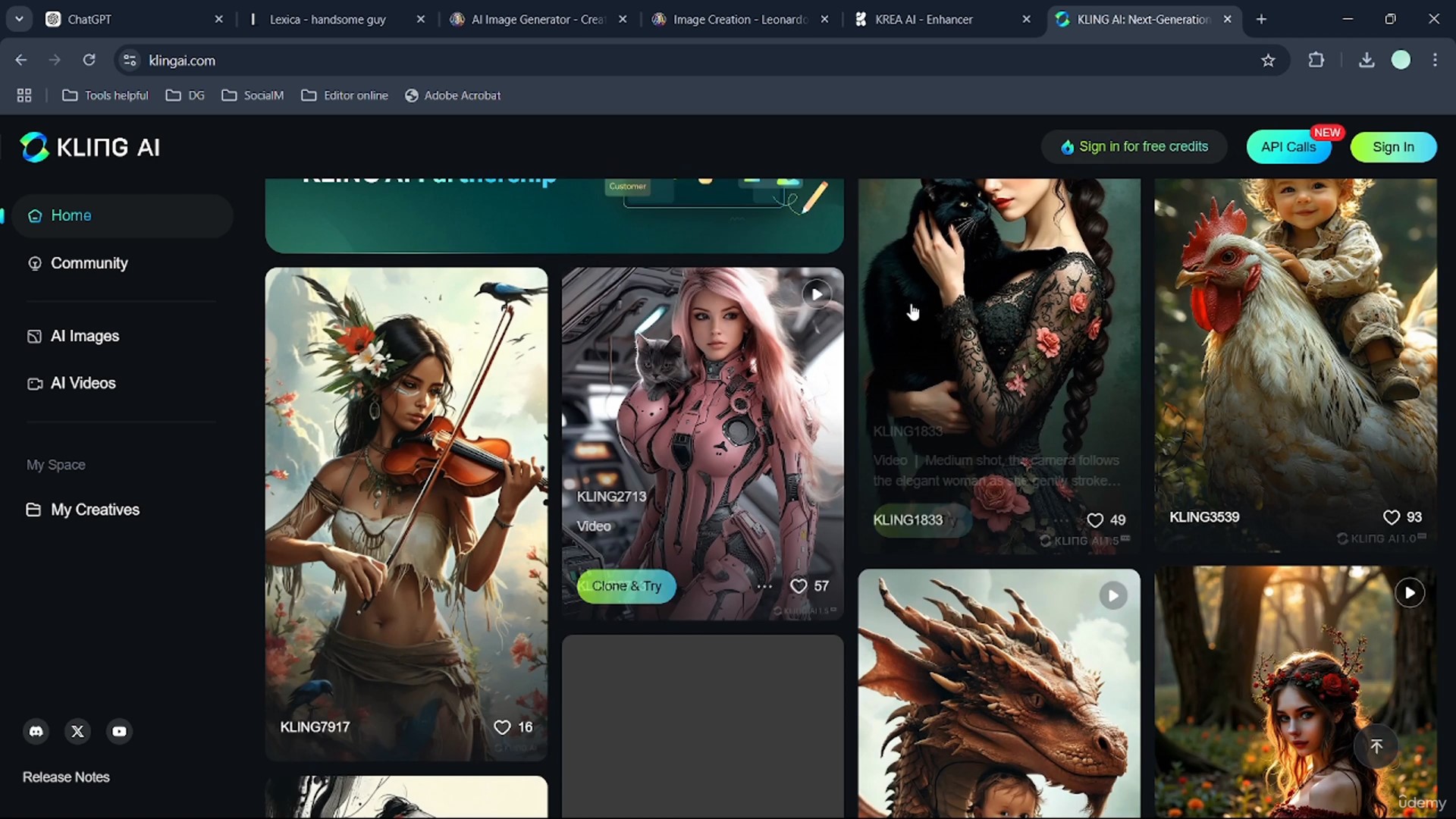The width and height of the screenshot is (1456, 819).
Task: Play the pink-haired pilot video
Action: [x=817, y=294]
